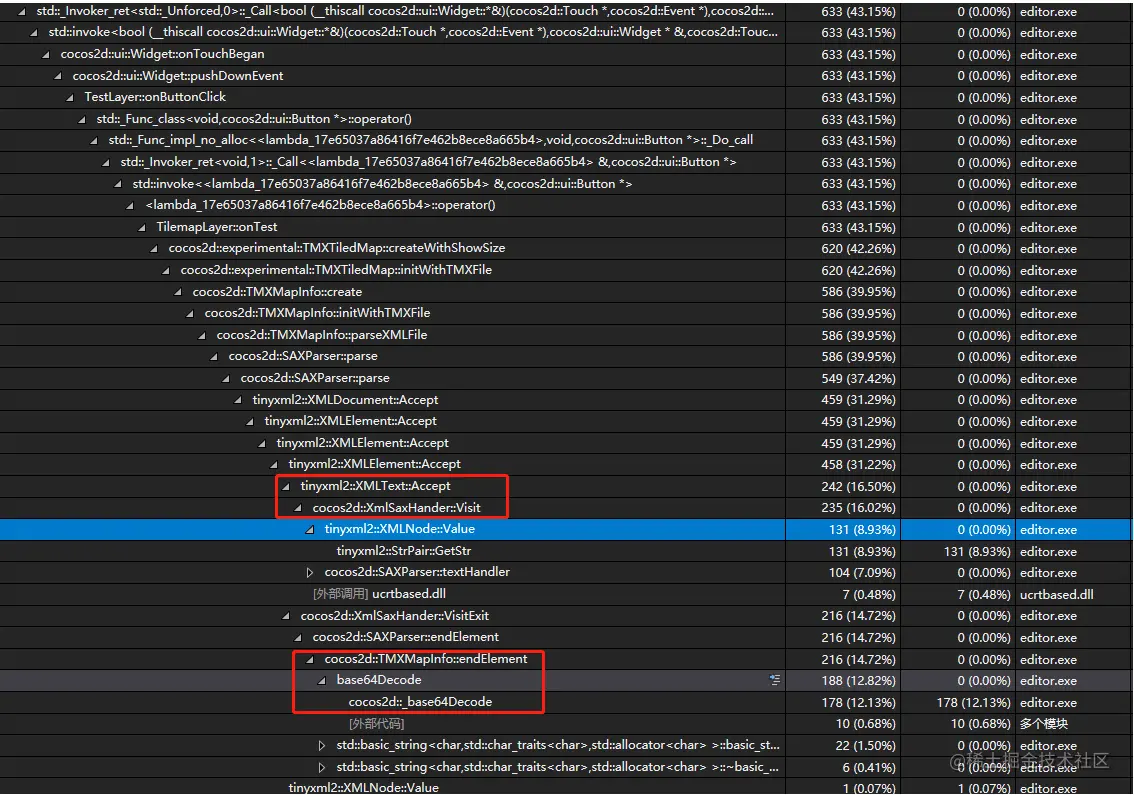Select the cocos2d::SAXParser::textHandler function name
1134x795 pixels.
pyautogui.click(x=417, y=572)
